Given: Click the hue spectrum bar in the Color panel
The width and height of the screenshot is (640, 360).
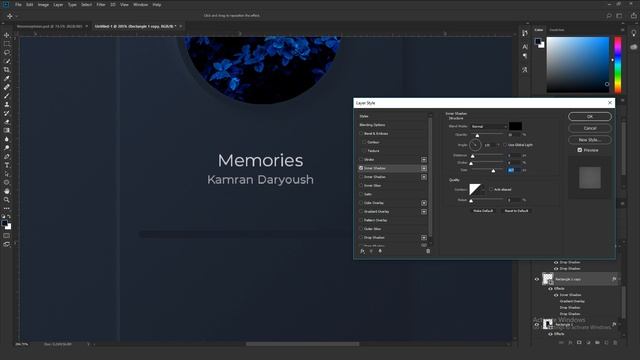Looking at the screenshot, I should (618, 64).
